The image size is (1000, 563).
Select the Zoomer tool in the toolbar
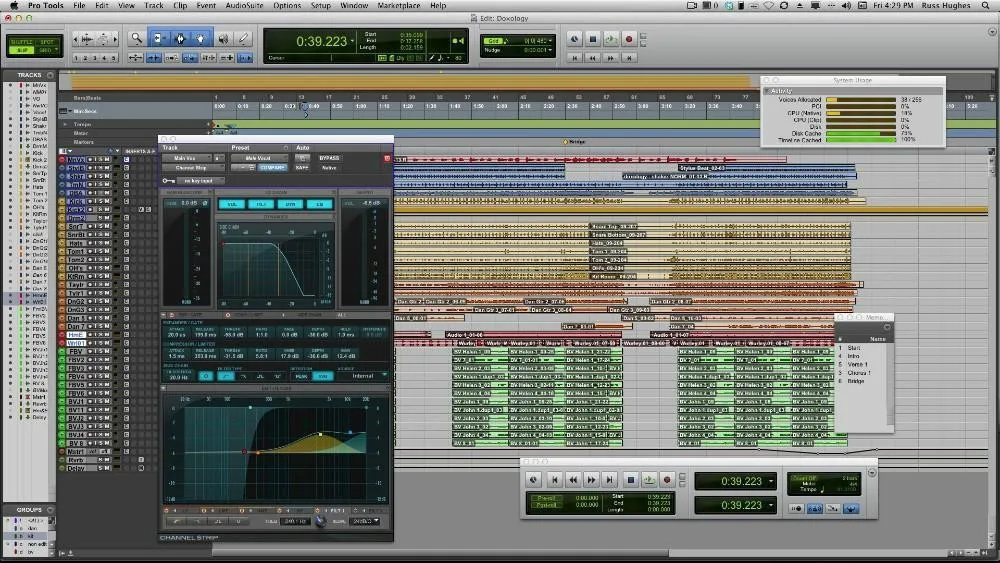pos(136,39)
